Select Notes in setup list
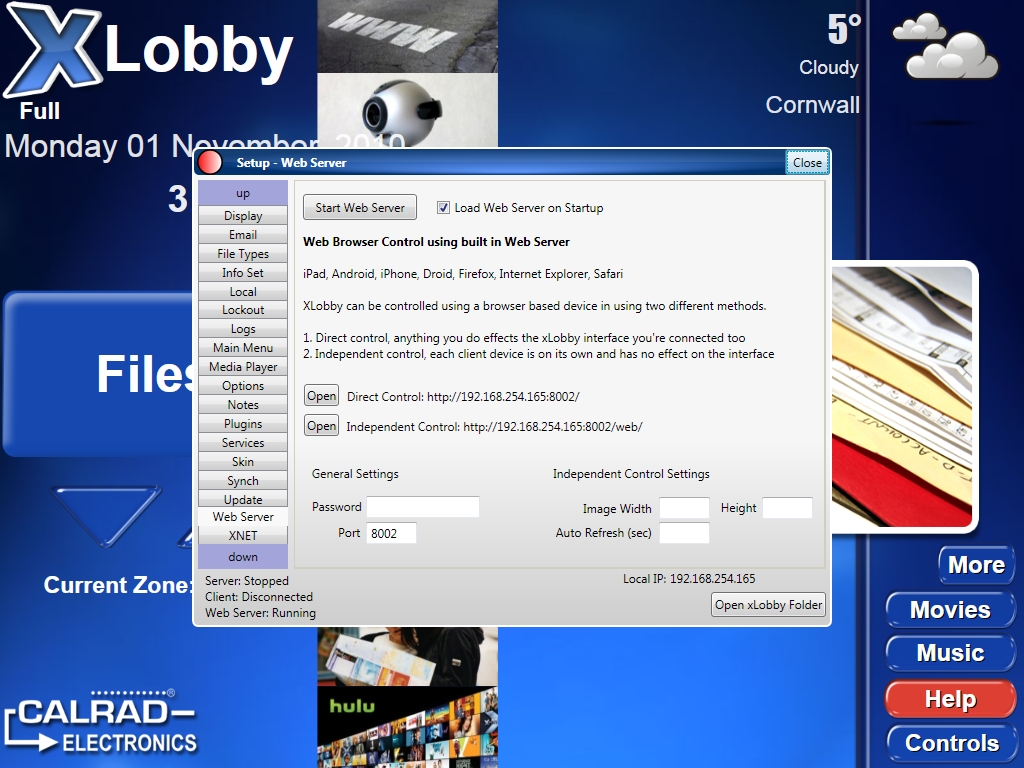 [x=243, y=404]
